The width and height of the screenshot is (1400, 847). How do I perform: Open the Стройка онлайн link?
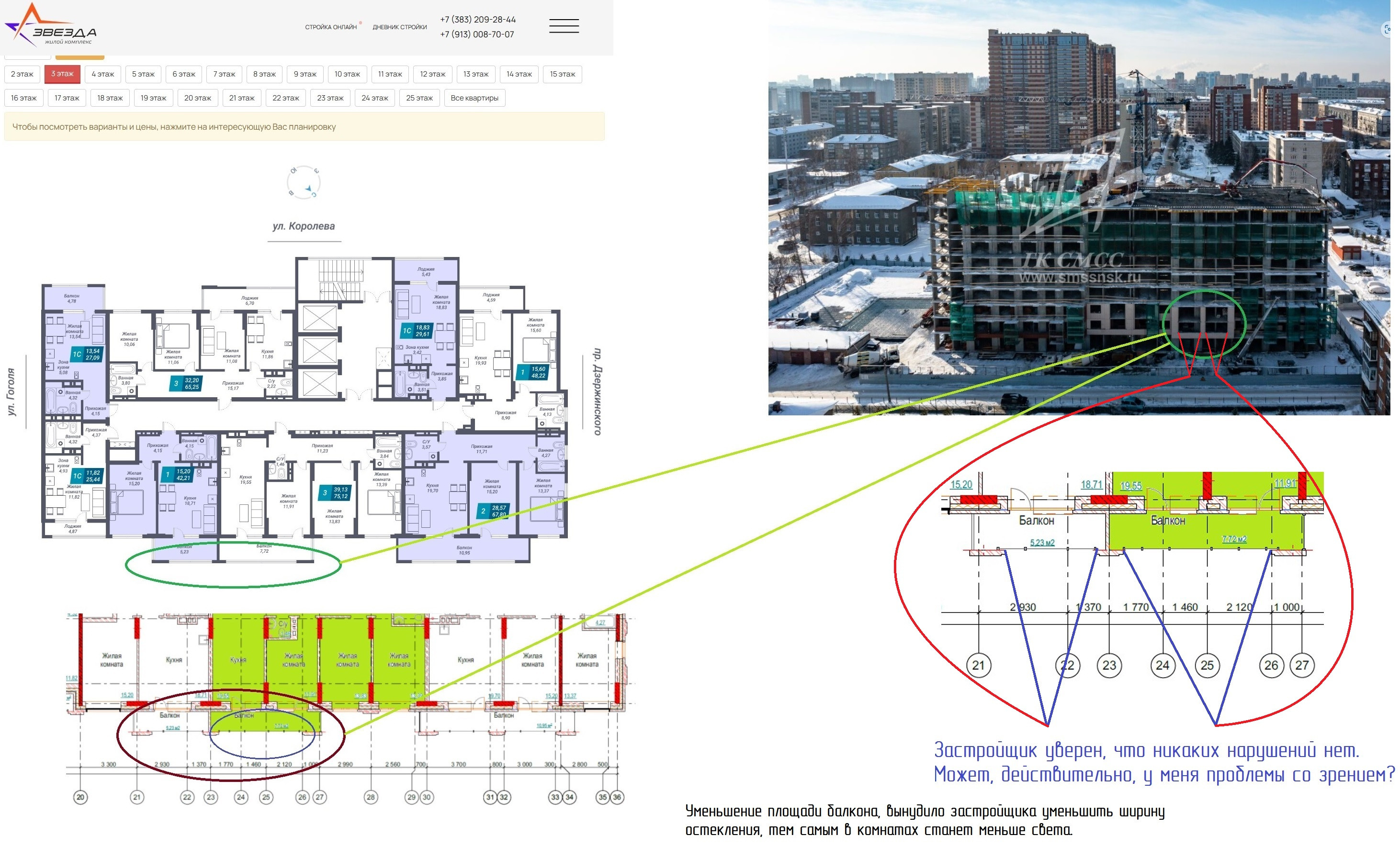pyautogui.click(x=331, y=27)
